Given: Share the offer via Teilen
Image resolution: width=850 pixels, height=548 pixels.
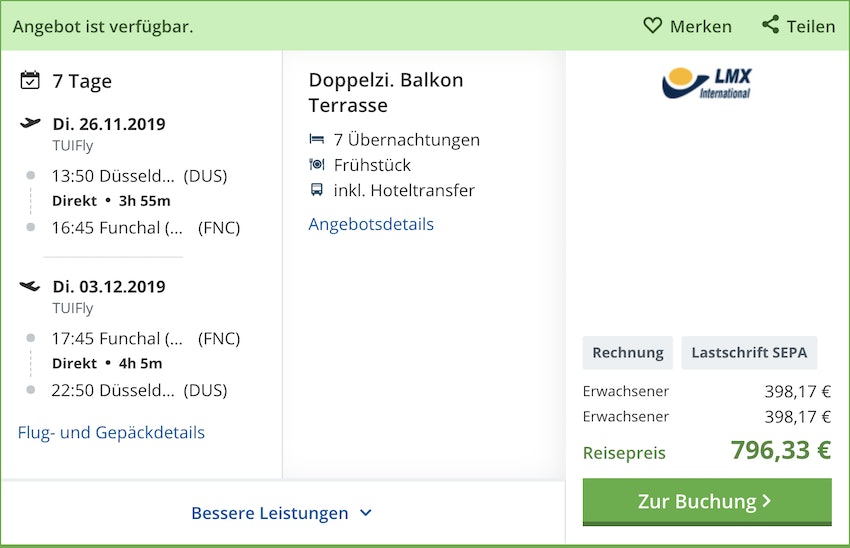Looking at the screenshot, I should coord(810,26).
